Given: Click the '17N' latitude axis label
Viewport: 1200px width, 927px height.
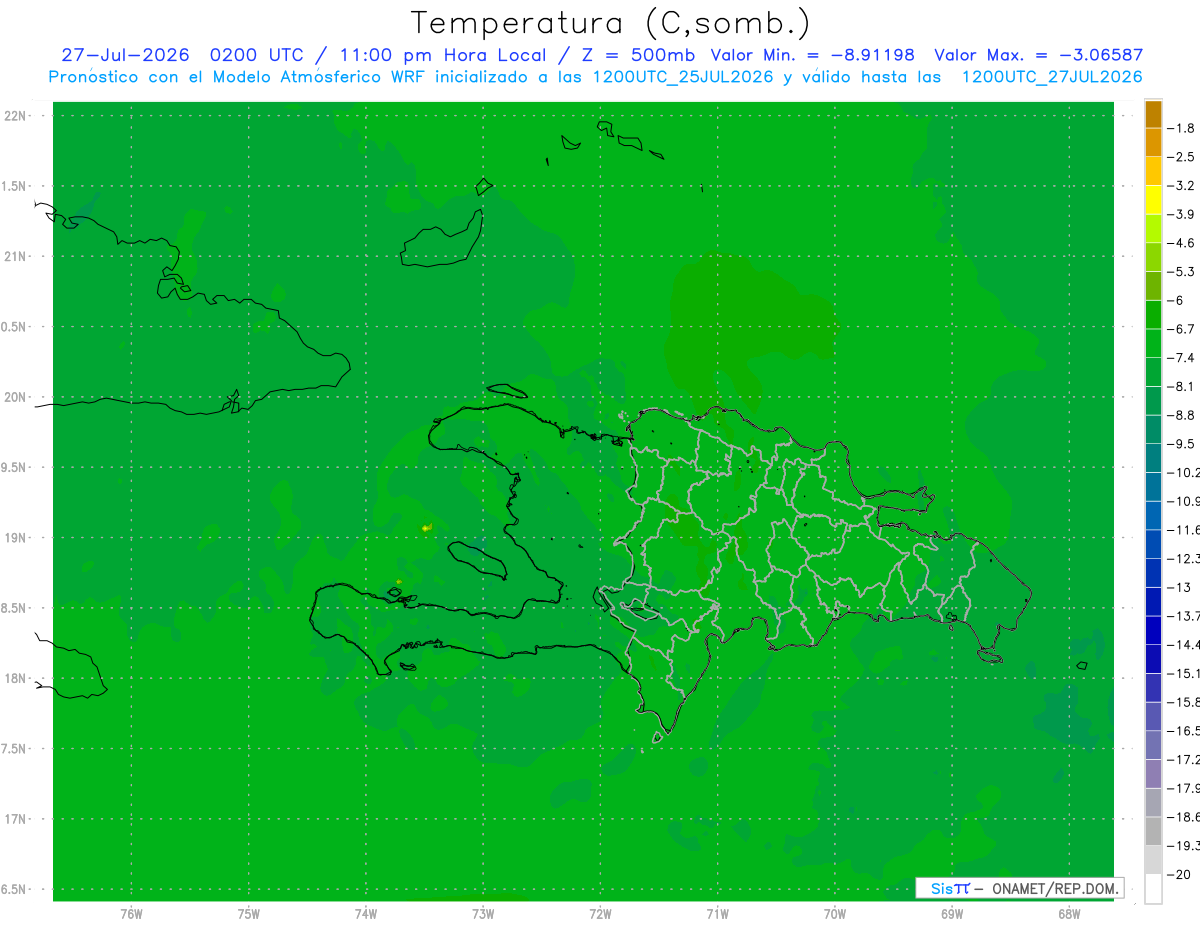Looking at the screenshot, I should coord(16,819).
